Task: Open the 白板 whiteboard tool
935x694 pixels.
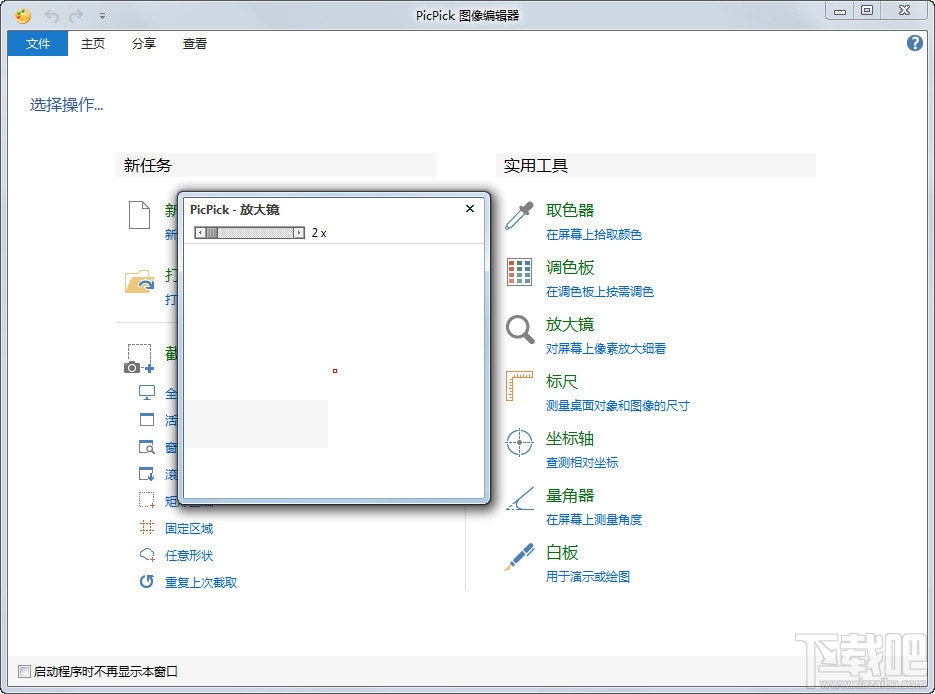Action: [562, 552]
